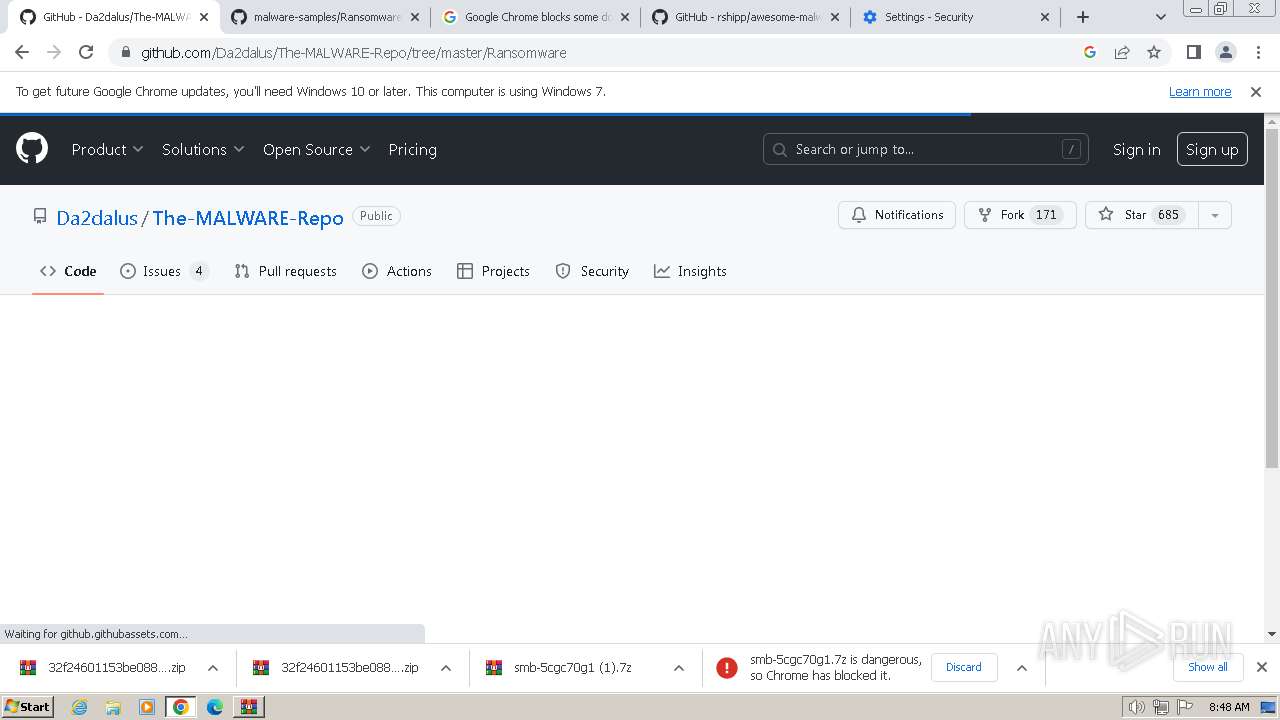The width and height of the screenshot is (1280, 720).
Task: Open WinRAR from taskbar
Action: (248, 707)
